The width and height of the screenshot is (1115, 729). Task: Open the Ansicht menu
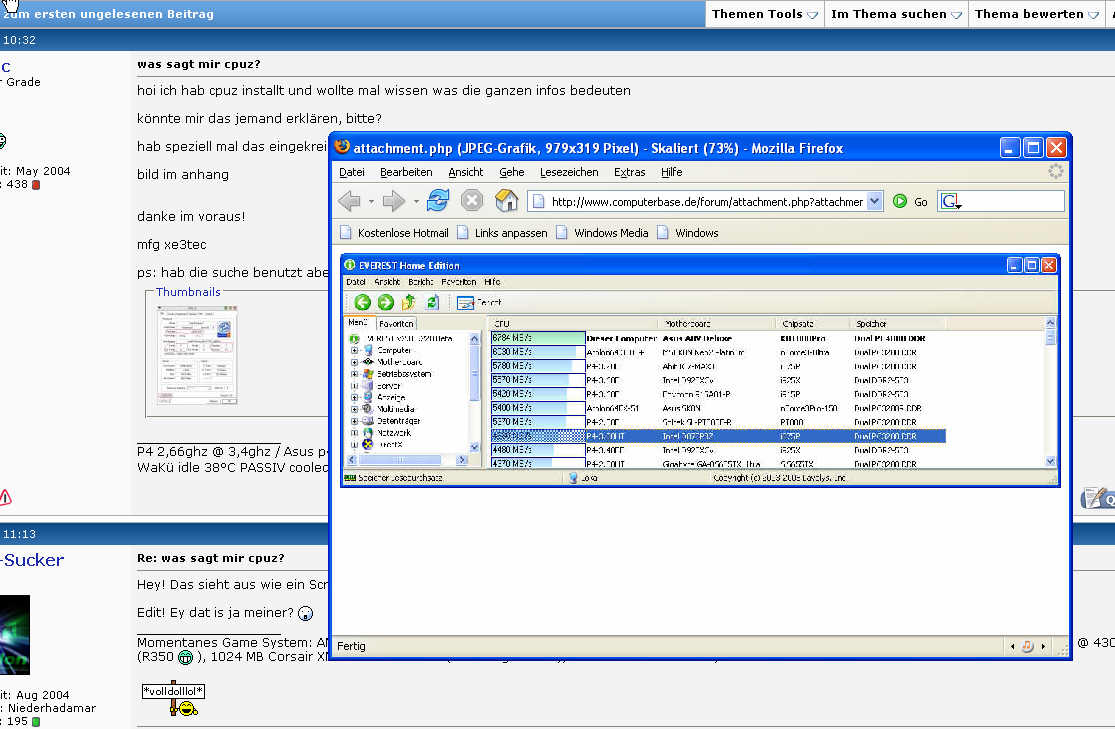click(x=466, y=172)
